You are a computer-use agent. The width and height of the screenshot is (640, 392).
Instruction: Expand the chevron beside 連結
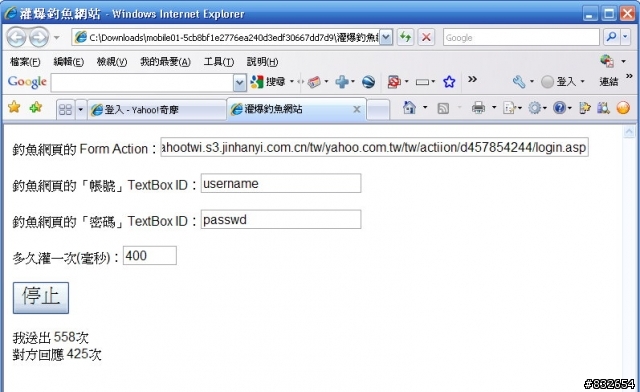(x=629, y=76)
